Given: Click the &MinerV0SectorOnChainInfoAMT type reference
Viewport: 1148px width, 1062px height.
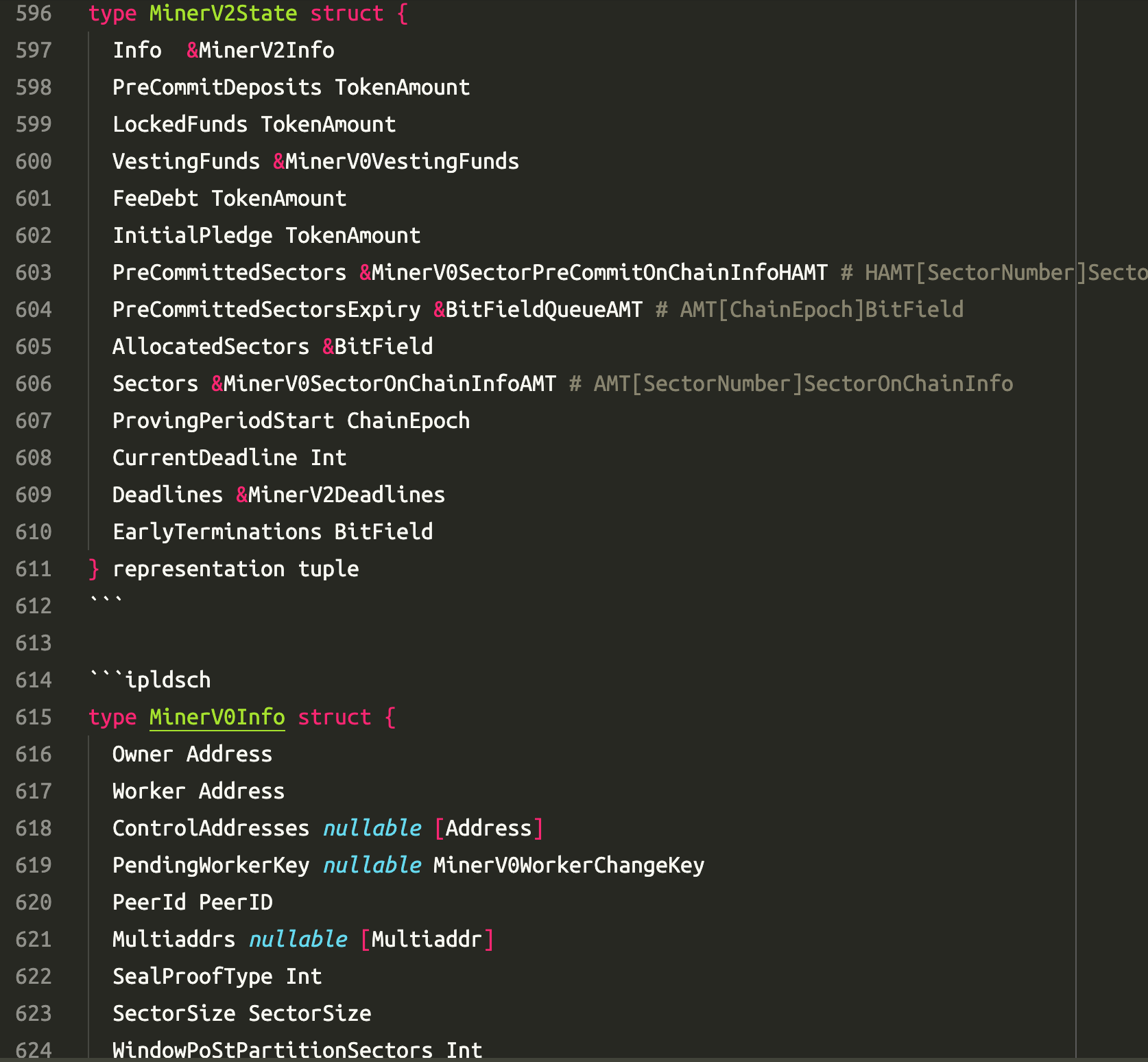Looking at the screenshot, I should 384,383.
